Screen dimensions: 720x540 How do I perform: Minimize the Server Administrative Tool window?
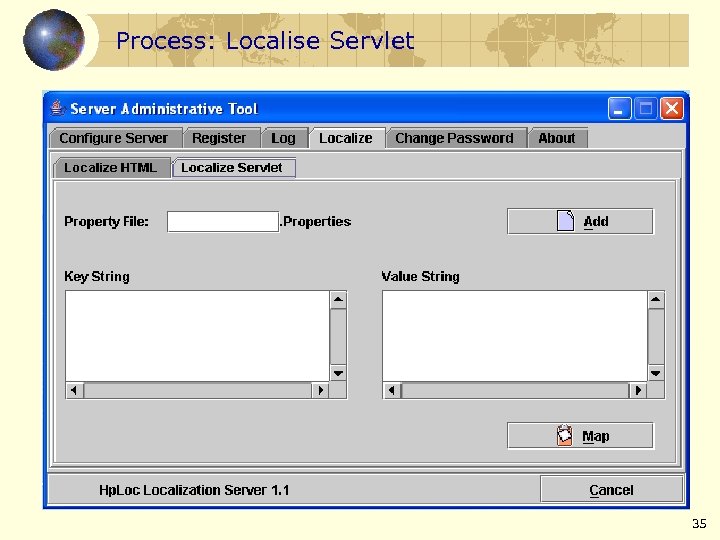click(619, 109)
